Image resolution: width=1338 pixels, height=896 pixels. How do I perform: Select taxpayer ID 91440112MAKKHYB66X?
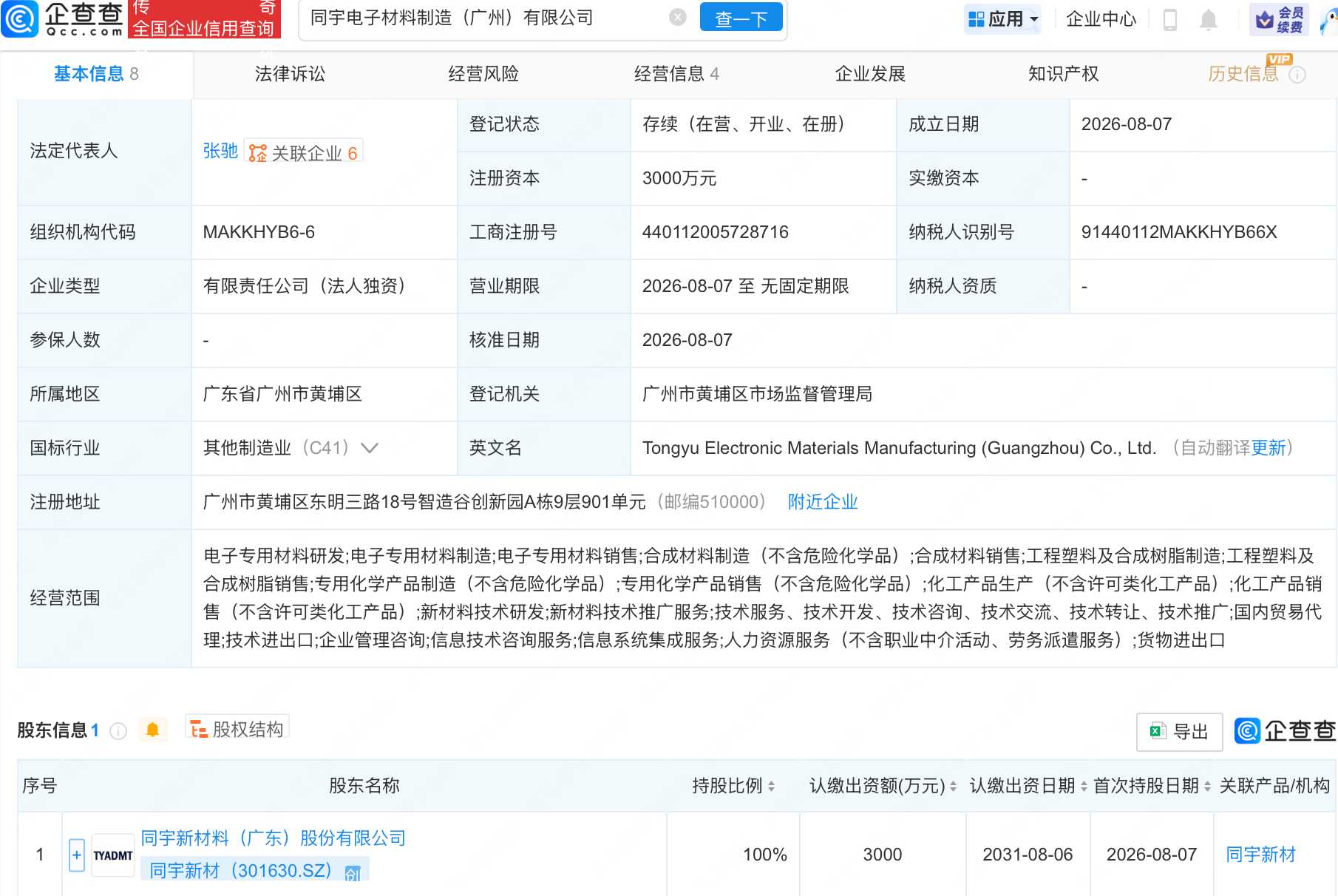coord(1179,232)
